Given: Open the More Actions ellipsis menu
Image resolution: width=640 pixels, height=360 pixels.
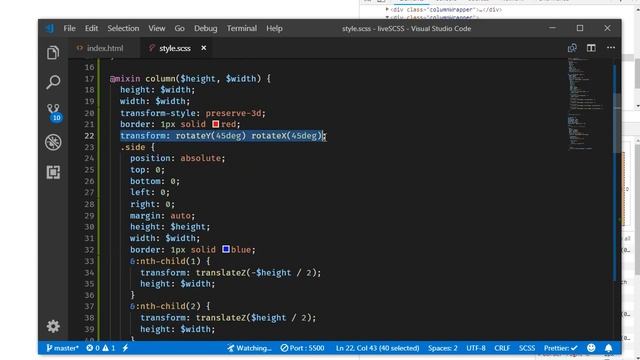Looking at the screenshot, I should click(x=611, y=48).
